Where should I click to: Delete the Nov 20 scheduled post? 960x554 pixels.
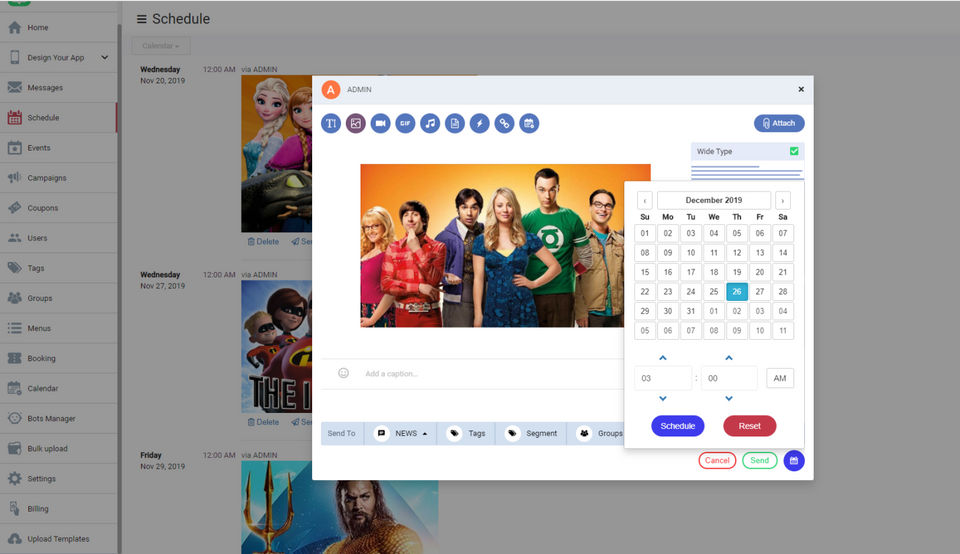pyautogui.click(x=263, y=242)
